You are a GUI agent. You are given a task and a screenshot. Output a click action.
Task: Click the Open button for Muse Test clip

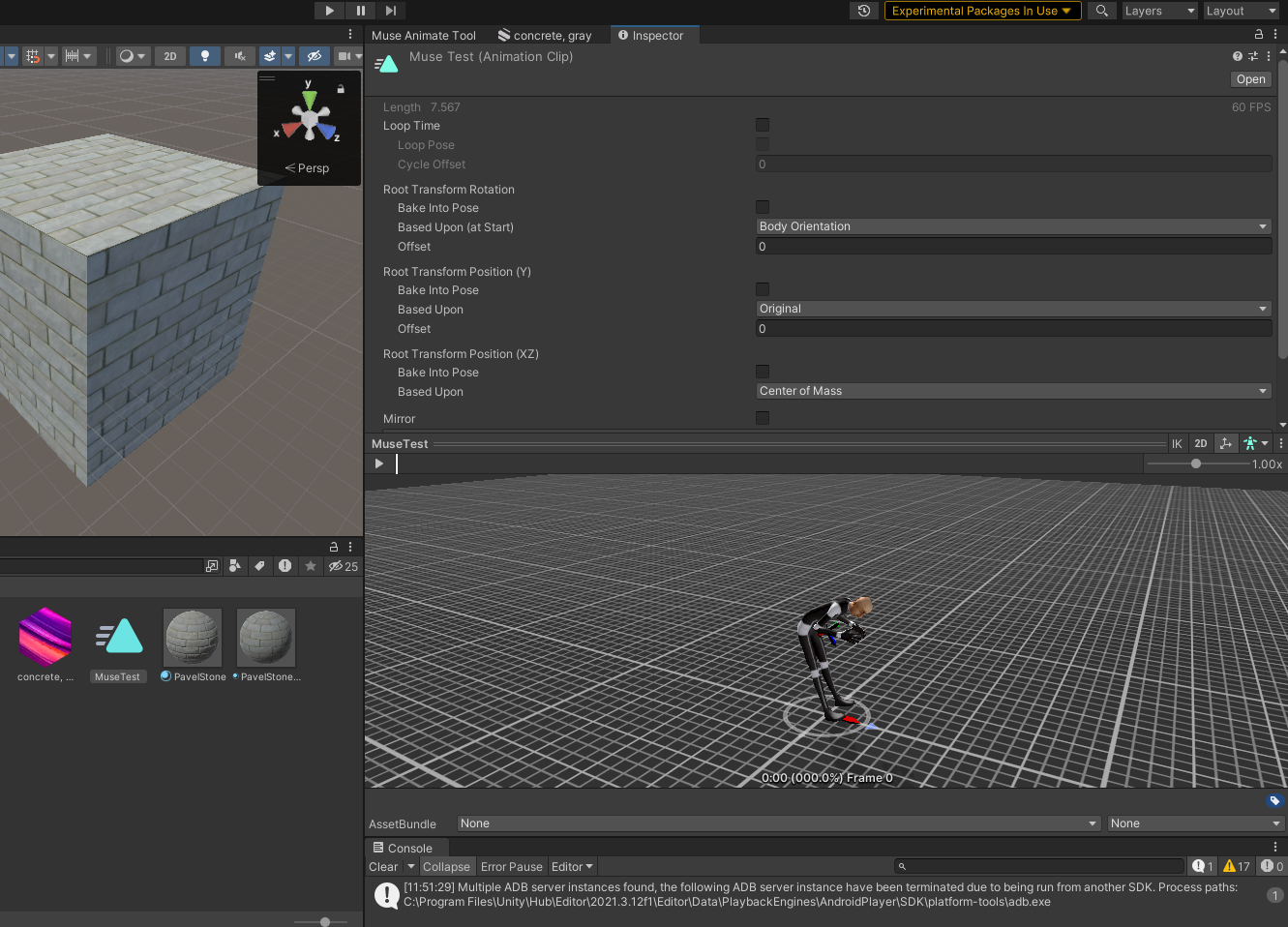point(1250,79)
